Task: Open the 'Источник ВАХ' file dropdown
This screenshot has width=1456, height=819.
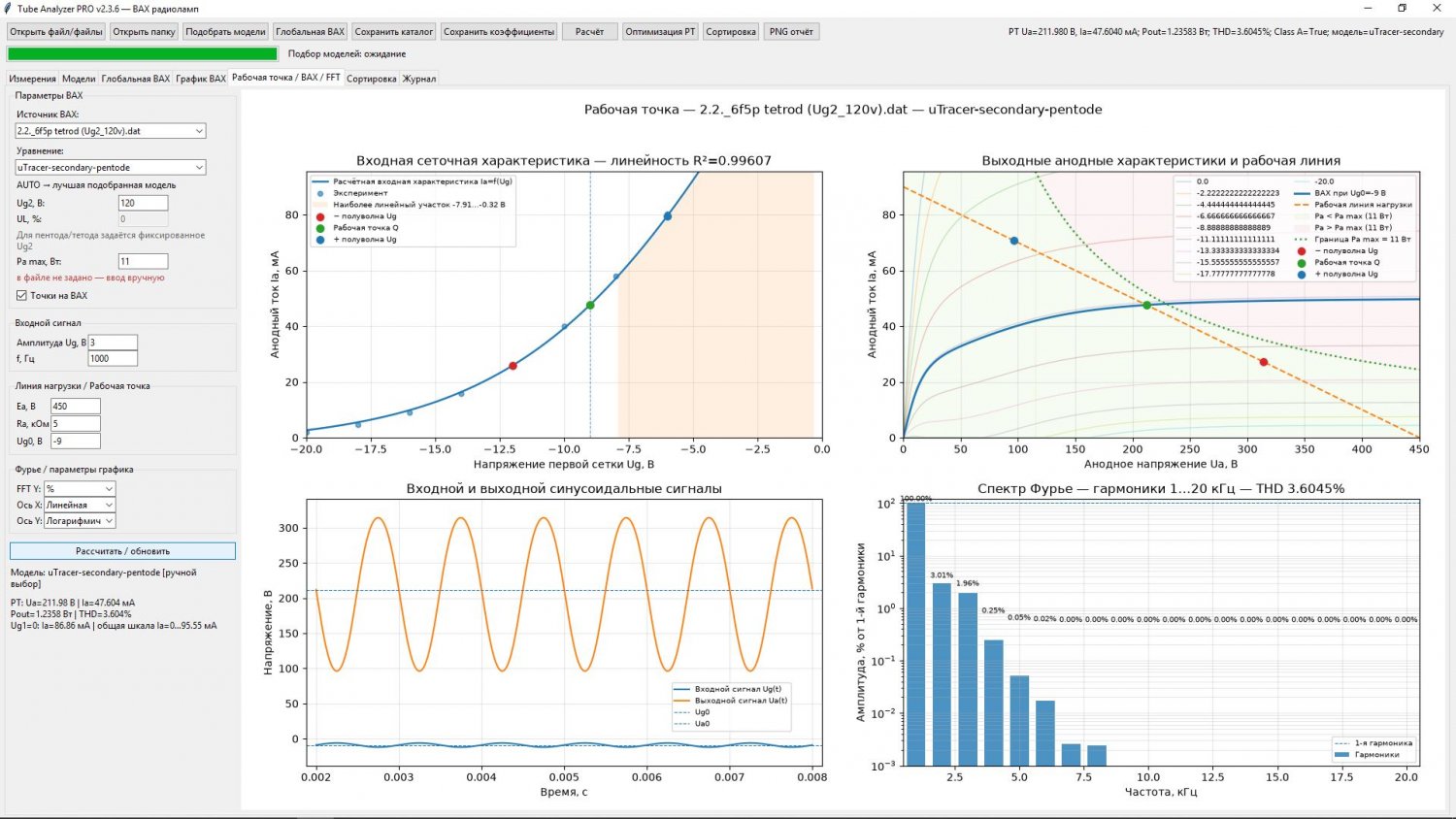Action: (111, 131)
